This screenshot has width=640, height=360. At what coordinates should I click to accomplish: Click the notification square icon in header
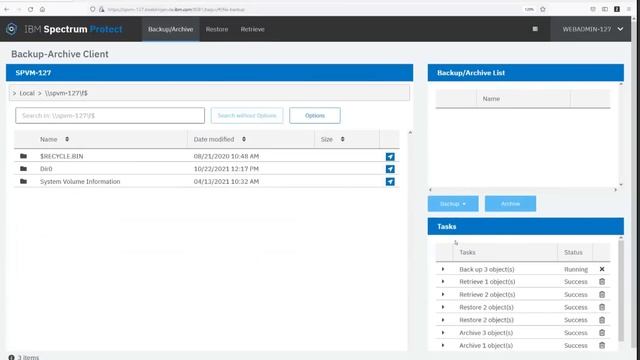pos(535,29)
